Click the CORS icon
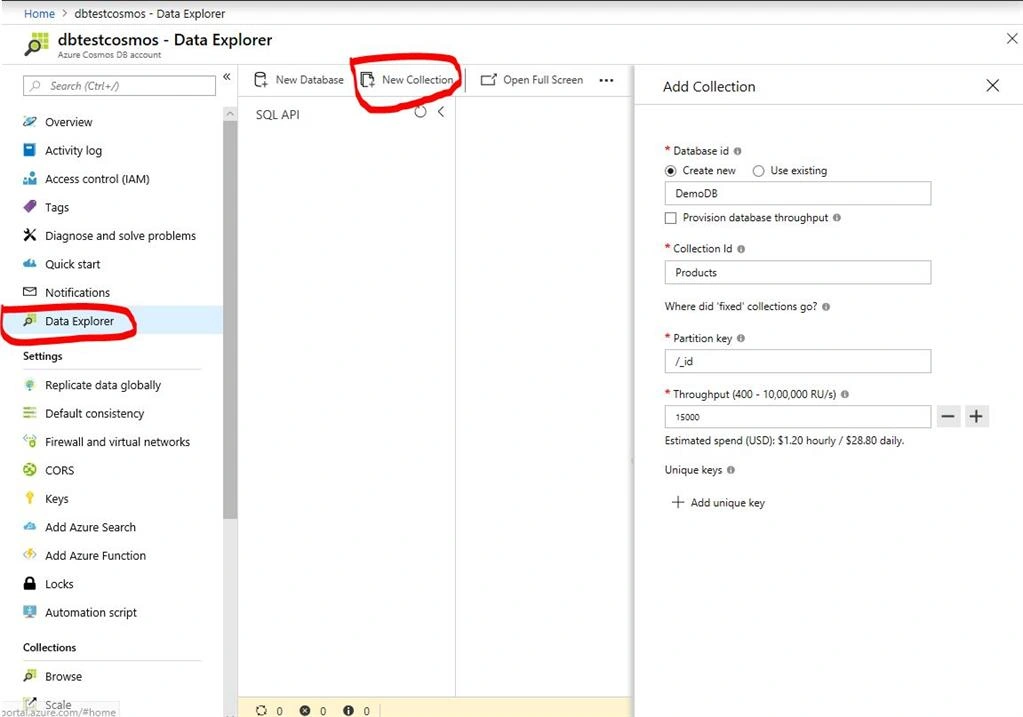 coord(29,470)
